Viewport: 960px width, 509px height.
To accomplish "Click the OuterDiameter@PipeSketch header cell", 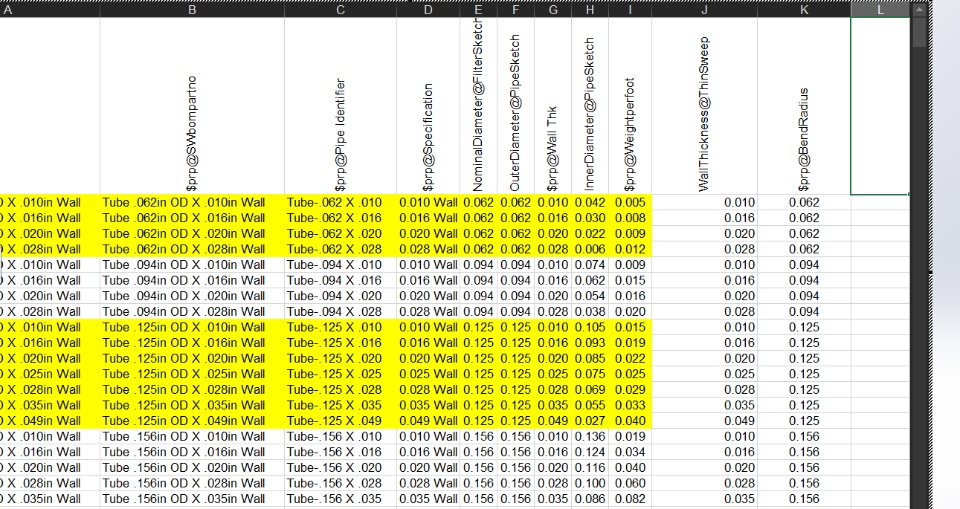I will pos(516,106).
